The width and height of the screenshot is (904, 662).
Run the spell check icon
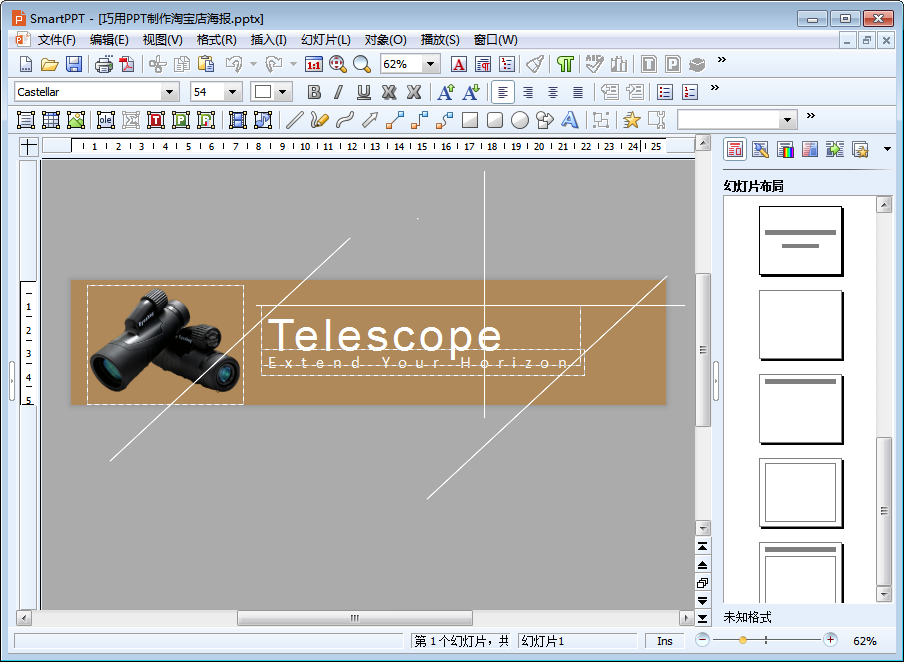(x=594, y=64)
